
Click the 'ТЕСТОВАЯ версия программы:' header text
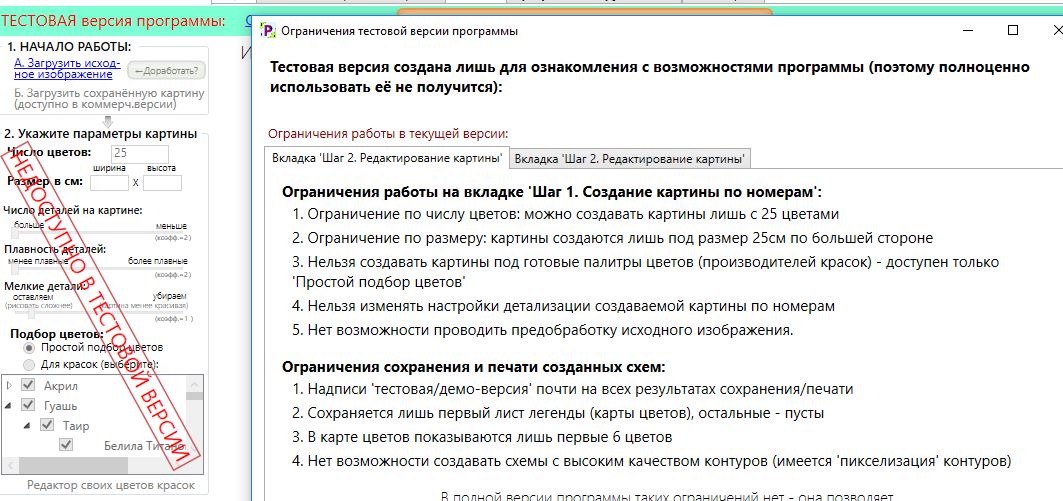click(x=113, y=22)
